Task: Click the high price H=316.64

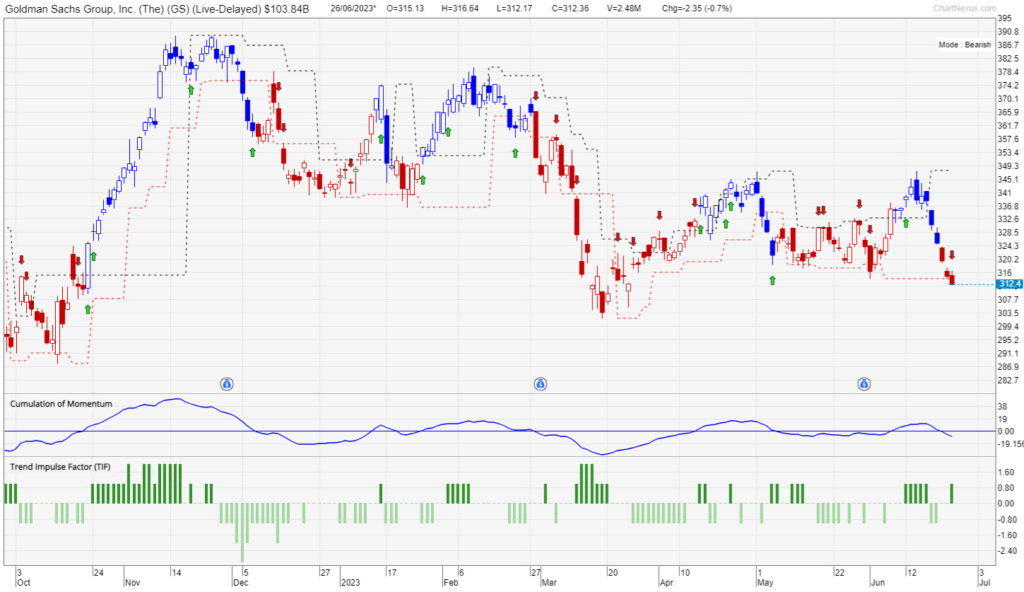Action: tap(460, 8)
